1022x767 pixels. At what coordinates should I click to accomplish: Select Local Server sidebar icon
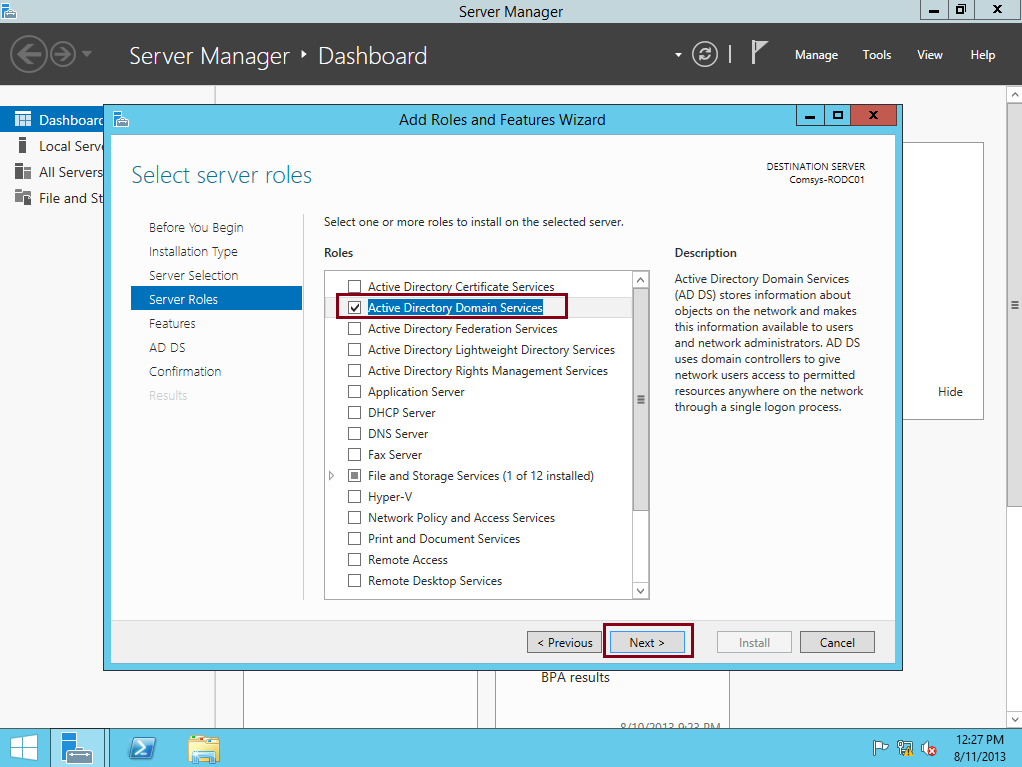(23, 145)
